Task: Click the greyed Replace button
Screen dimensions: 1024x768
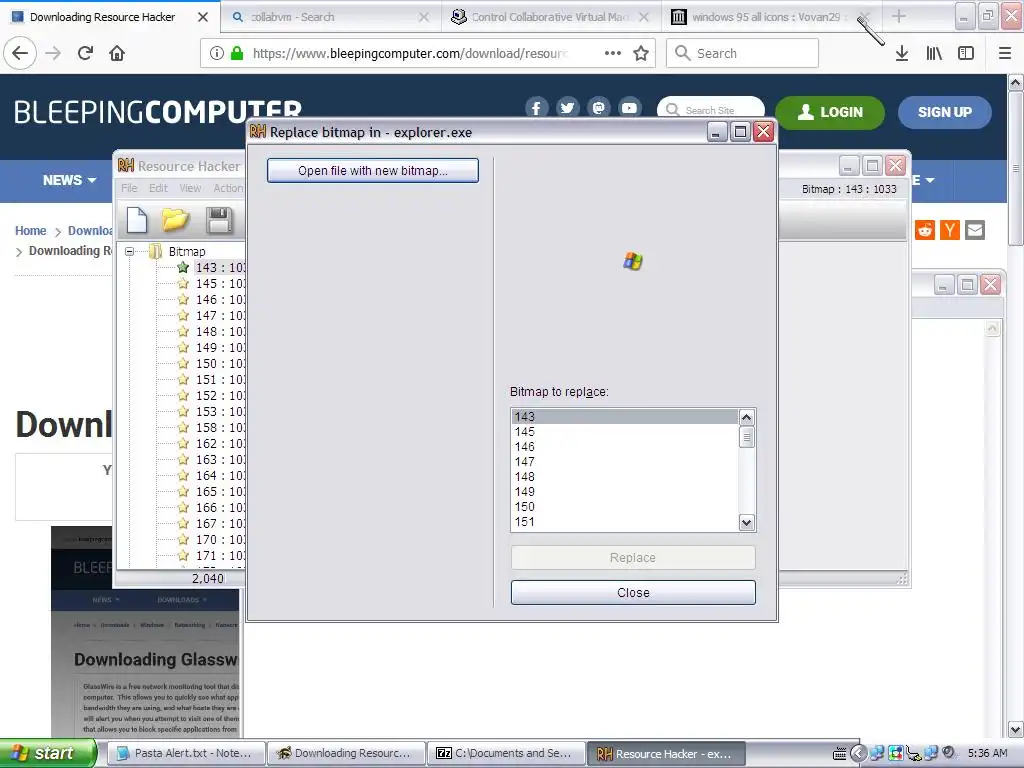Action: pos(633,558)
